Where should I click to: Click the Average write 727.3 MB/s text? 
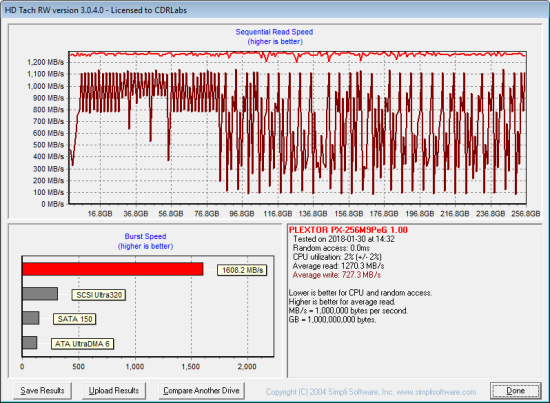coord(337,275)
